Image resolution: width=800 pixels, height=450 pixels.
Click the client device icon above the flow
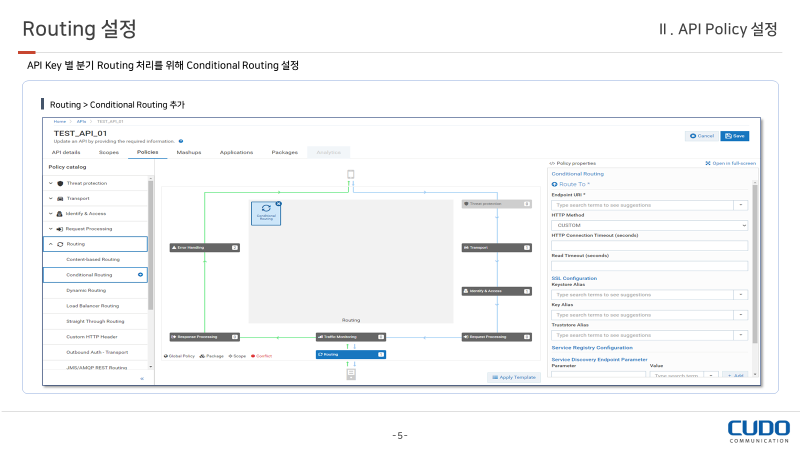tap(350, 175)
